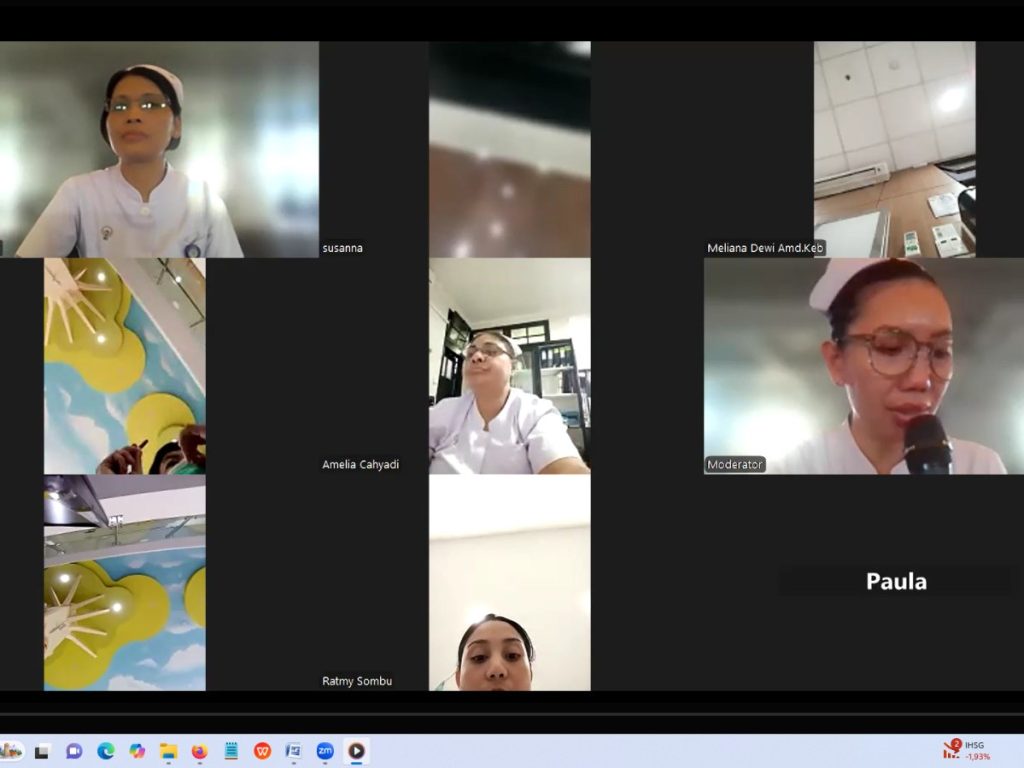Select the media player taskbar icon
This screenshot has height=768, width=1024.
coord(356,751)
